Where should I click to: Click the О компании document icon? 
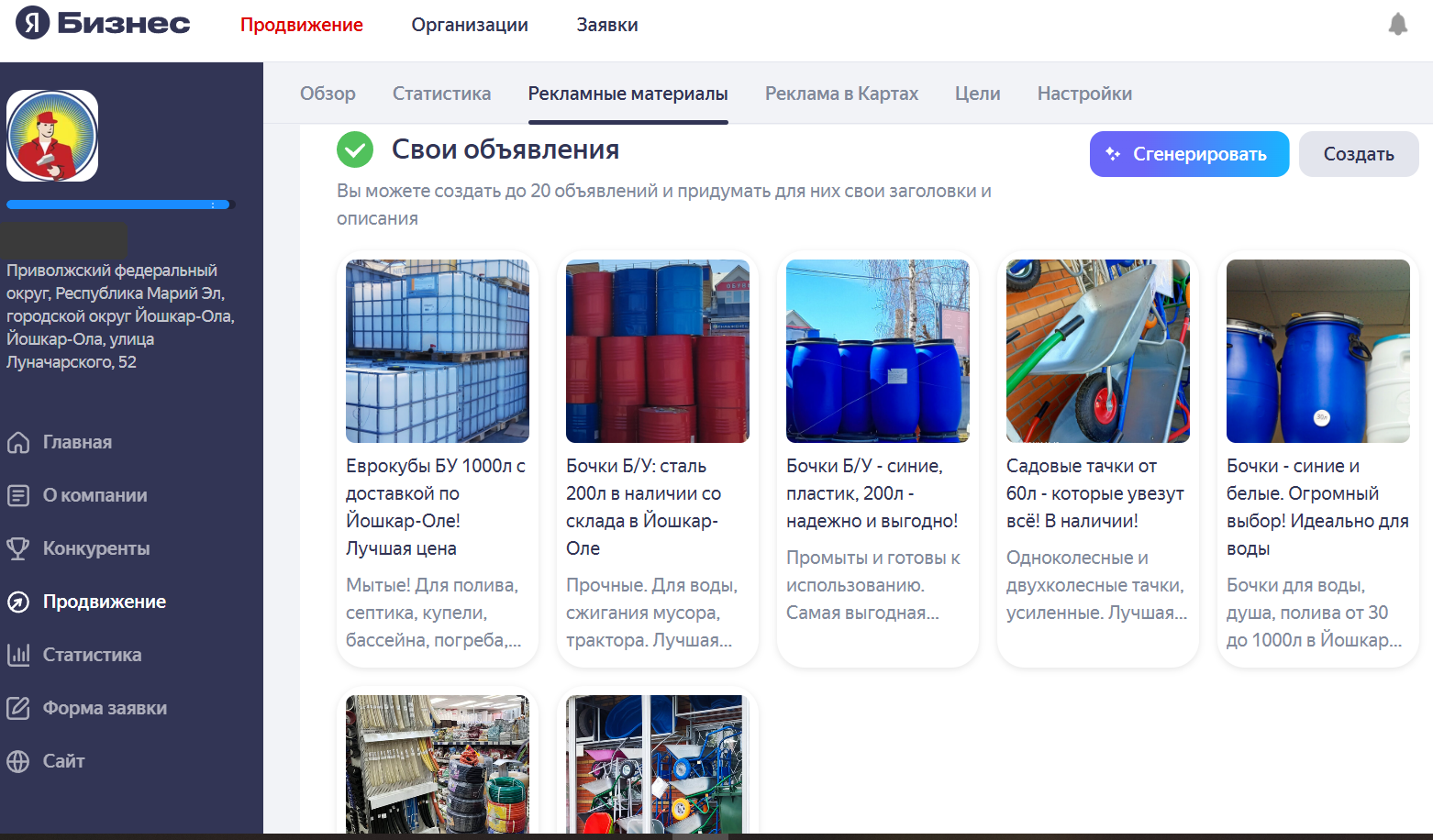coord(18,495)
